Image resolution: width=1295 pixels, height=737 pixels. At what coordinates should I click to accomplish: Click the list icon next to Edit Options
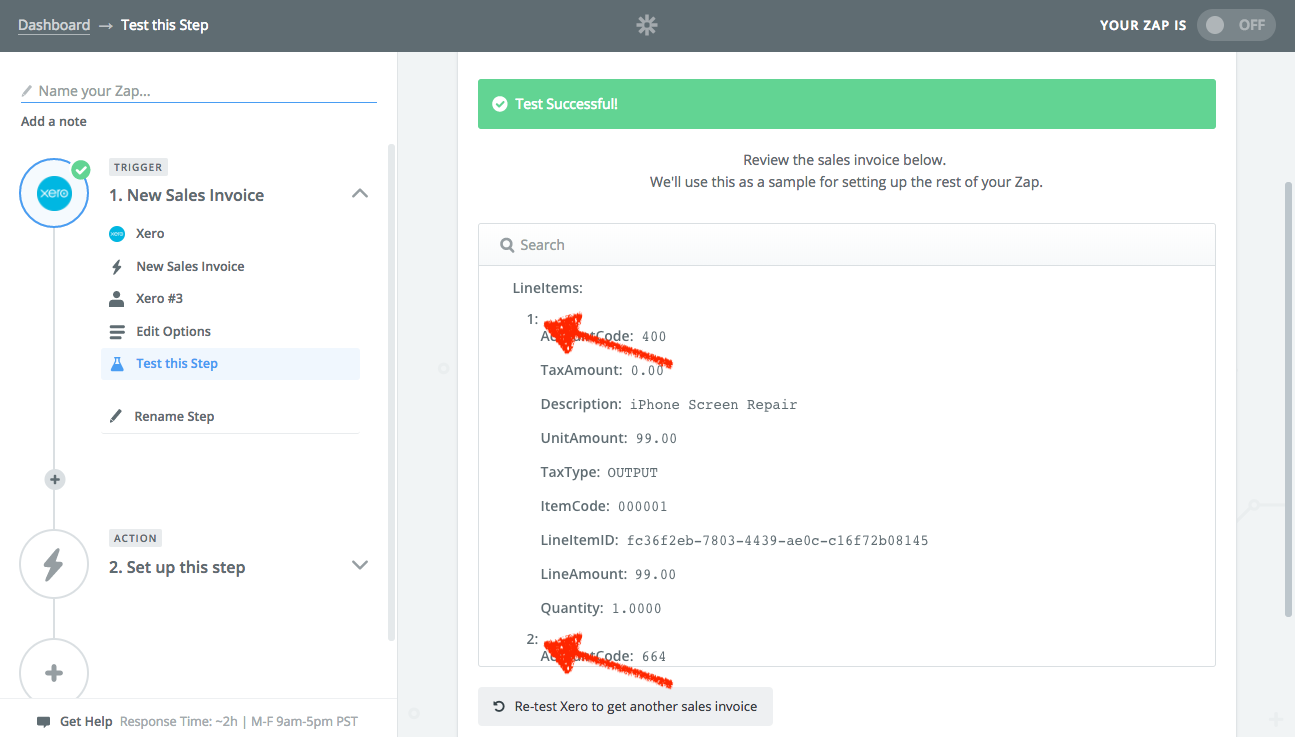point(117,331)
